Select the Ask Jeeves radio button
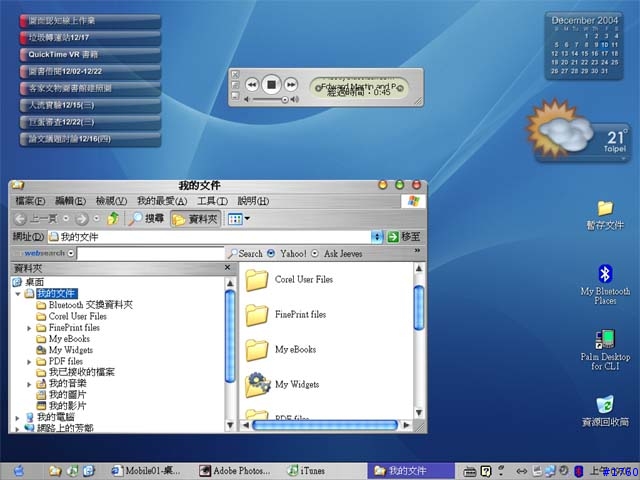This screenshot has width=640, height=480. 315,253
